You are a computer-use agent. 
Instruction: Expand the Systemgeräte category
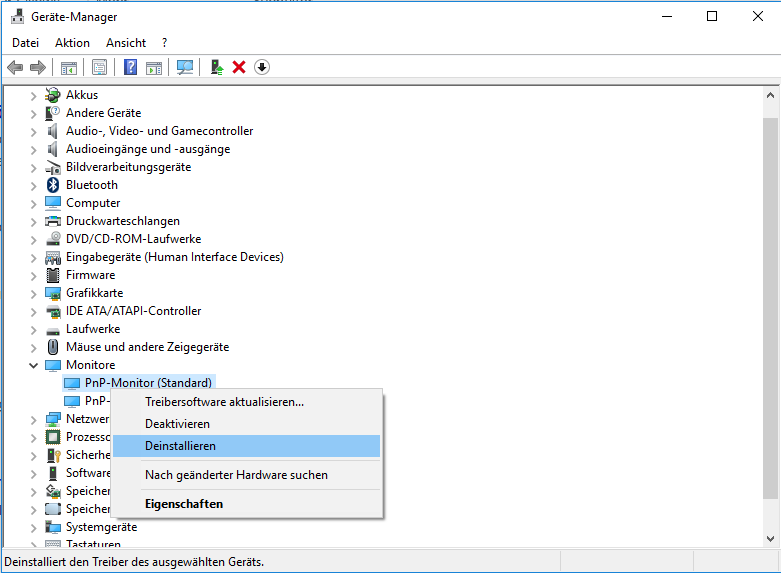[33, 528]
